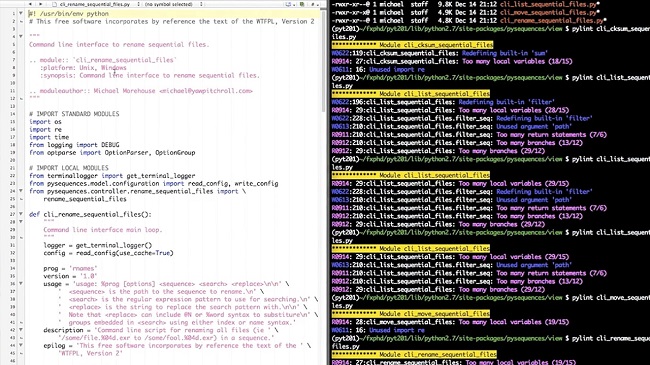
Task: Click the 'Module cli_move_sequential_files' highlighted line
Action: 411,314
